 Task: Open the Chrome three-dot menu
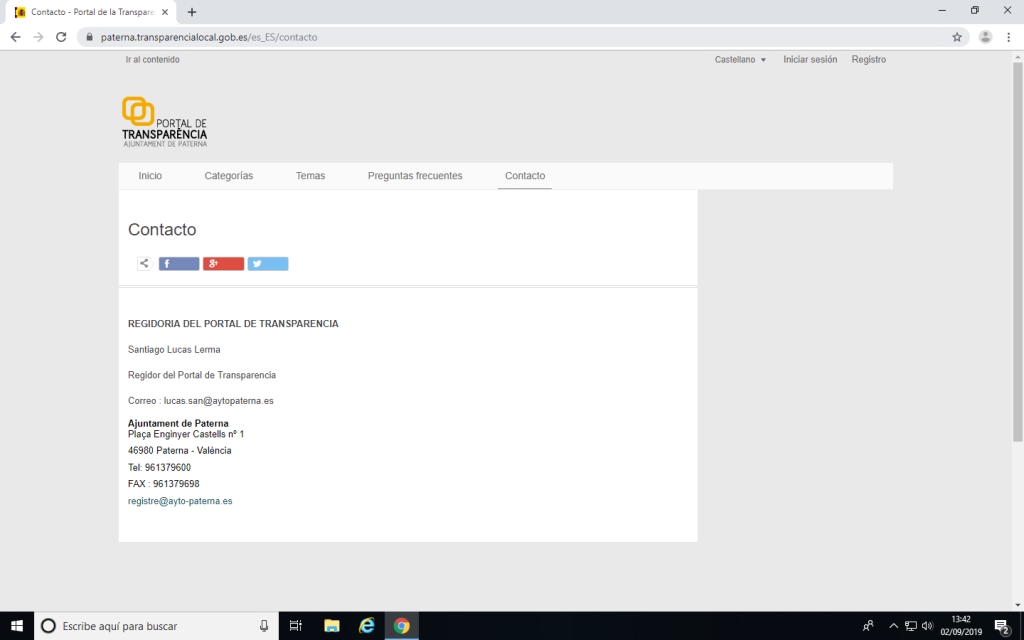pos(1009,37)
